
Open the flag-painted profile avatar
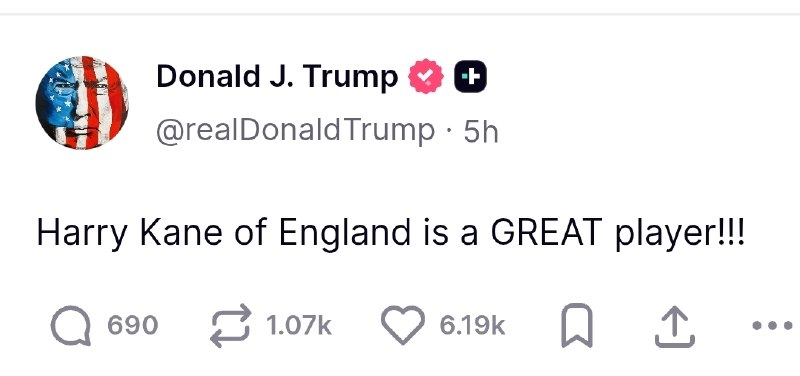[x=82, y=103]
